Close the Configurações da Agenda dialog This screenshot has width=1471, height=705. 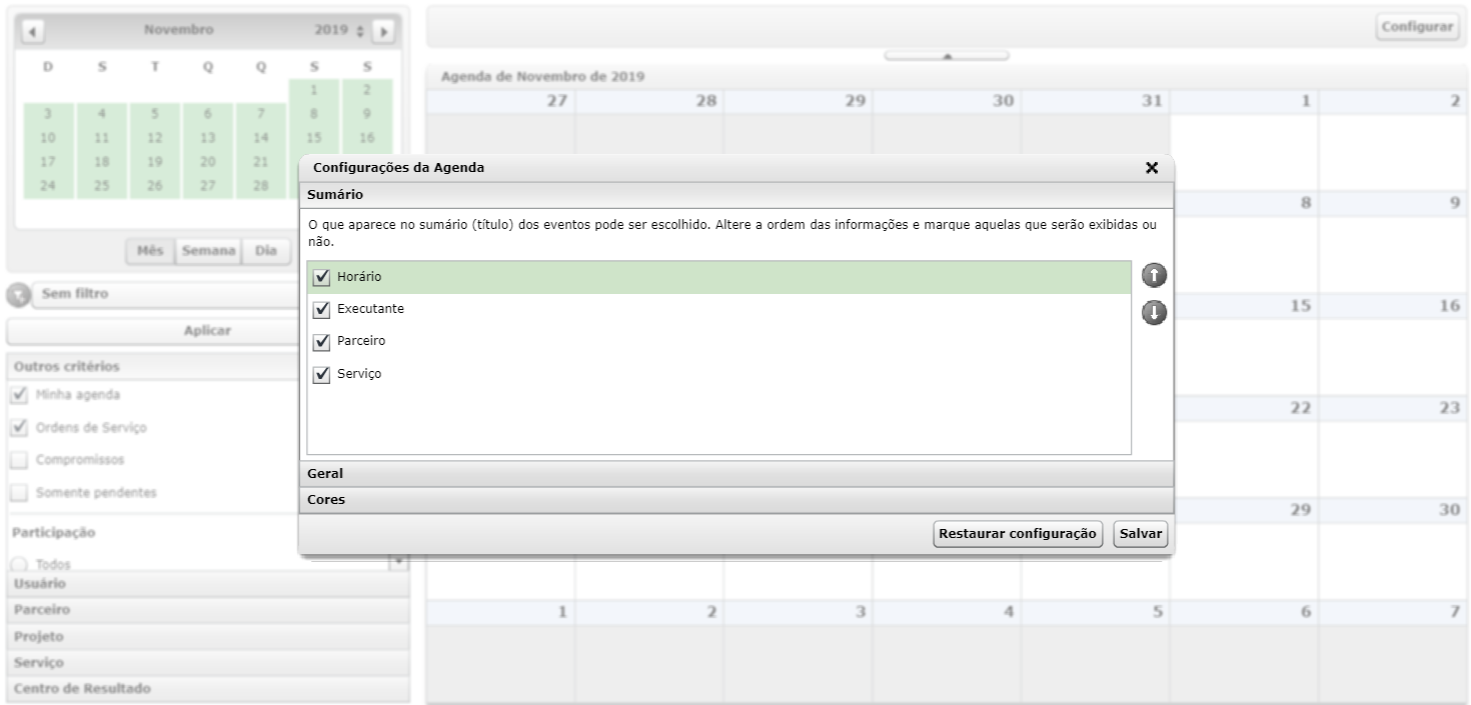[1151, 168]
